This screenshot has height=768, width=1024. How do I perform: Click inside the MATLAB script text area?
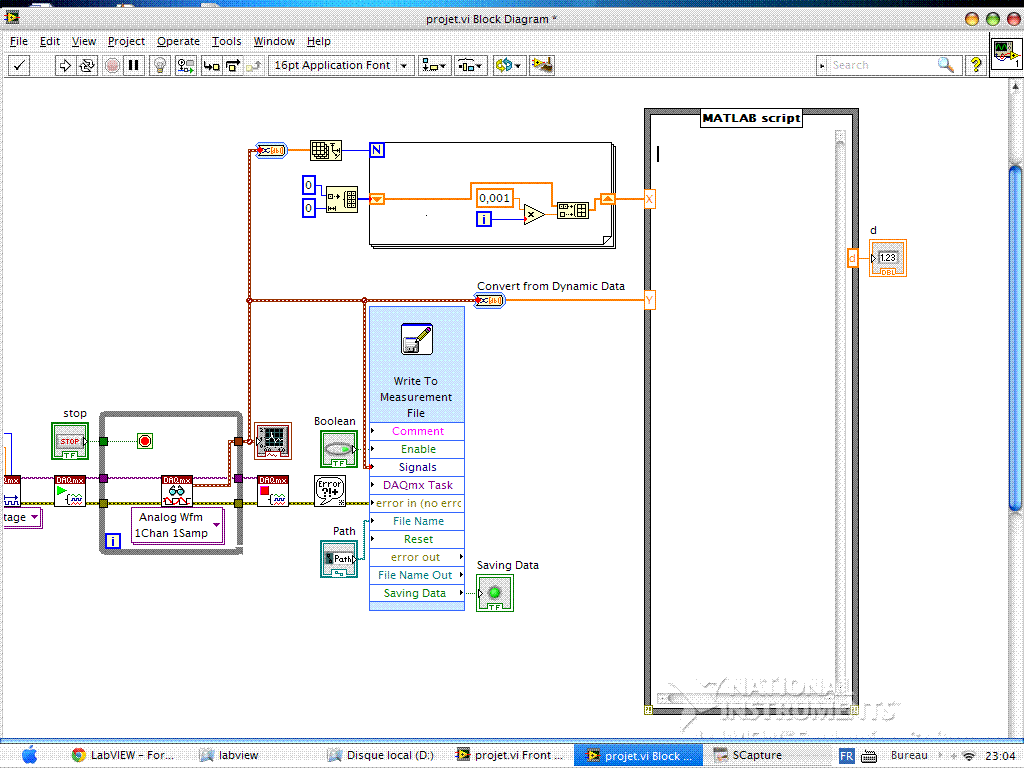(744, 411)
